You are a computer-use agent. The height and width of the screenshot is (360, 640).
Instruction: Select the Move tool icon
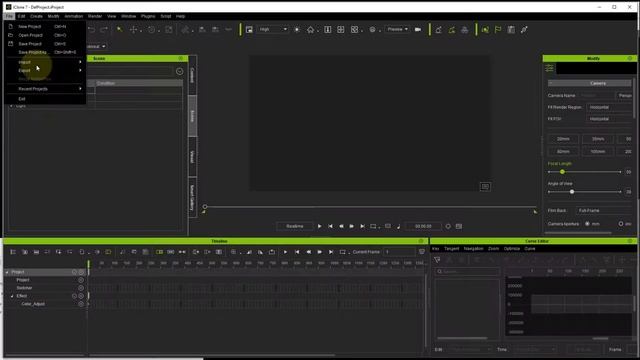pos(133,29)
